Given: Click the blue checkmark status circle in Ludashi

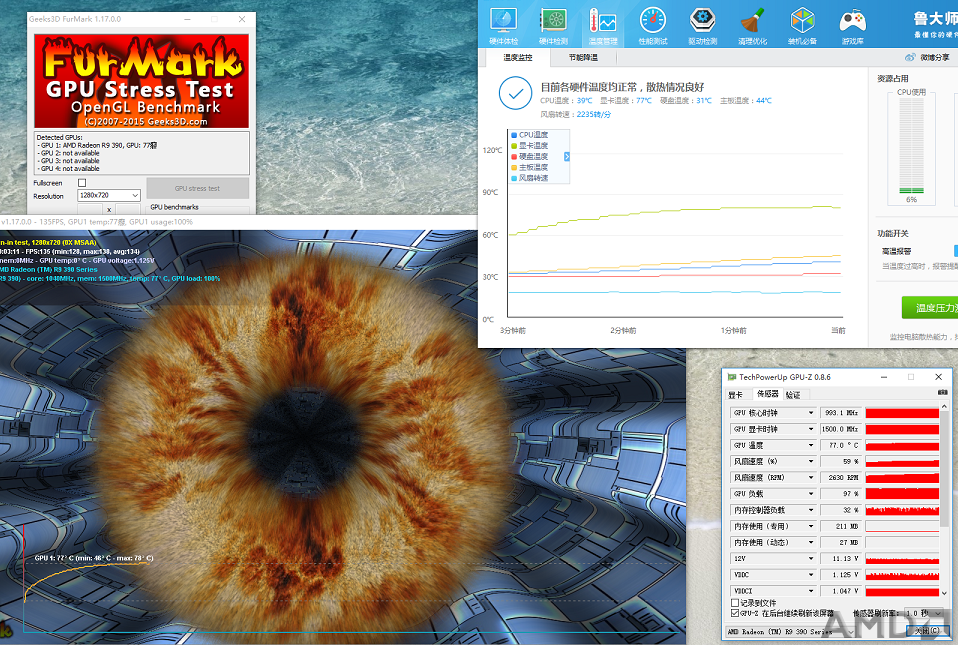Looking at the screenshot, I should click(x=515, y=93).
